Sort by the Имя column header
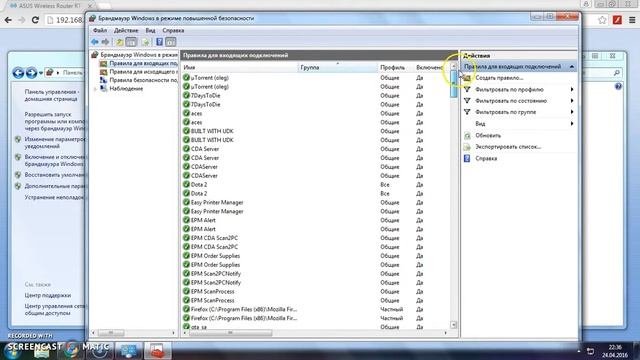Image resolution: width=640 pixels, height=360 pixels. tap(240, 67)
